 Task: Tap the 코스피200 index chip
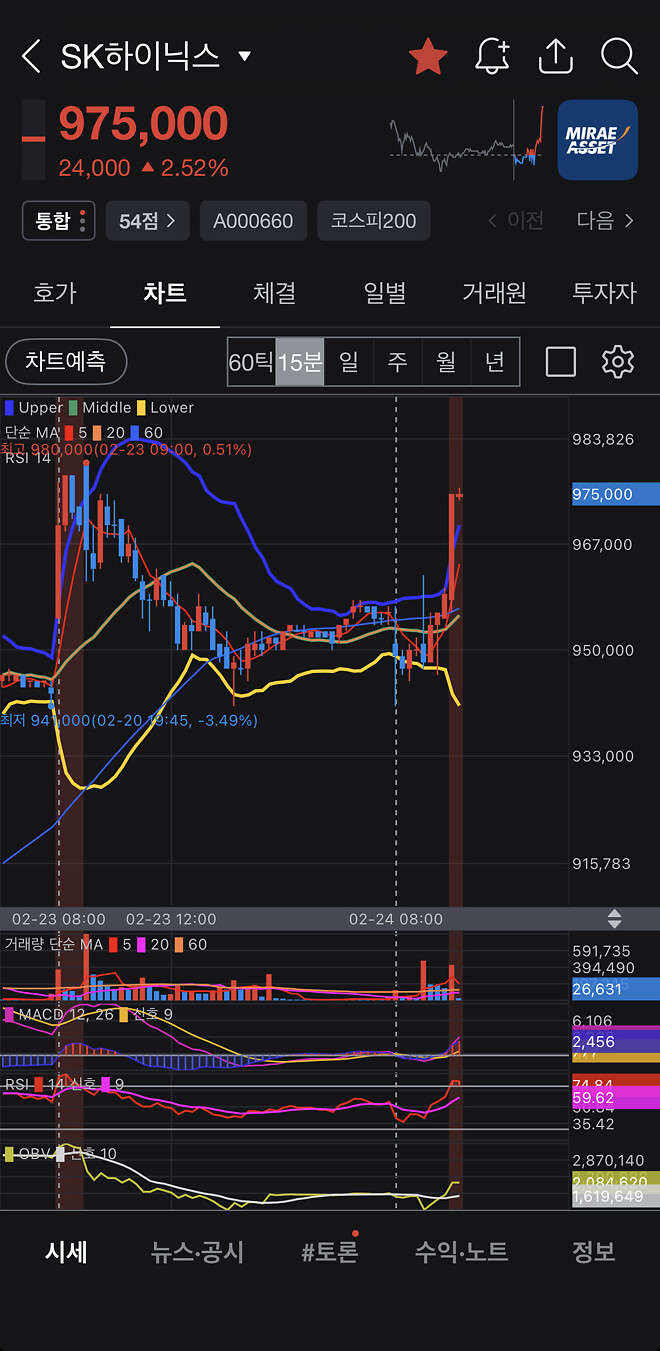coord(374,221)
